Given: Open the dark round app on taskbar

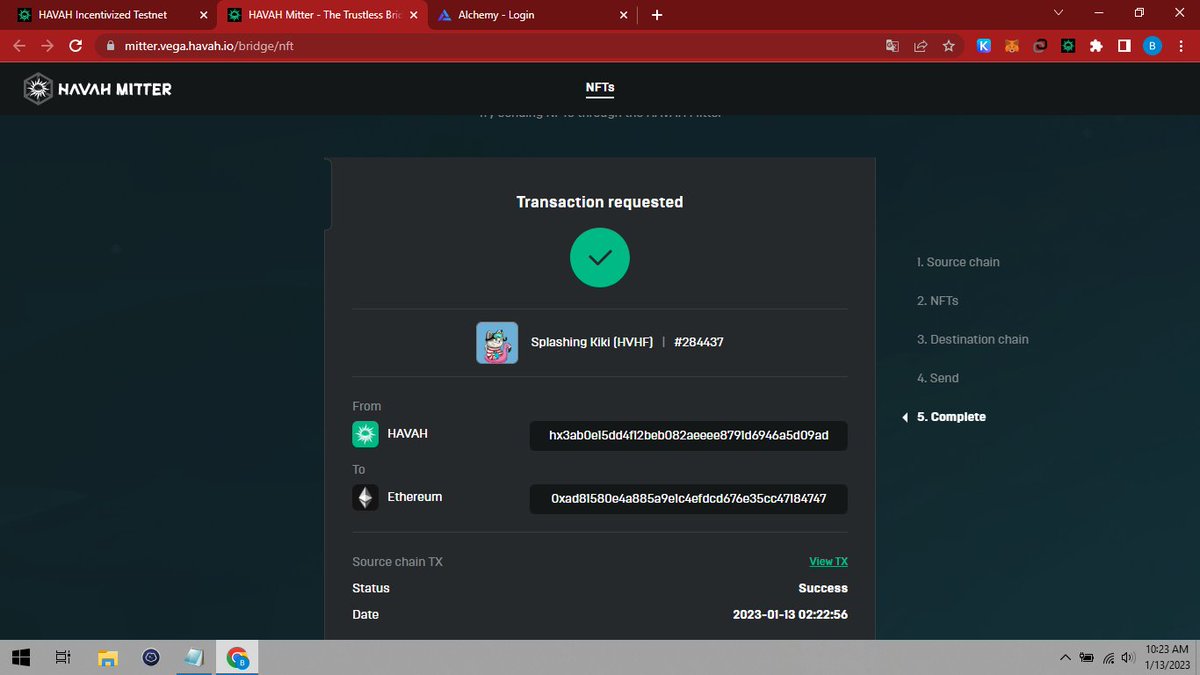Looking at the screenshot, I should [151, 657].
